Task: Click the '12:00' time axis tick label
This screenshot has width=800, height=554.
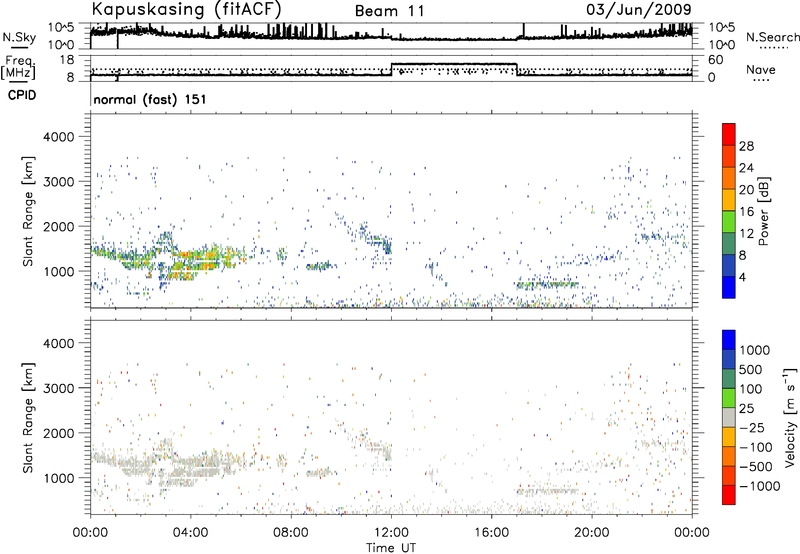Action: click(391, 533)
